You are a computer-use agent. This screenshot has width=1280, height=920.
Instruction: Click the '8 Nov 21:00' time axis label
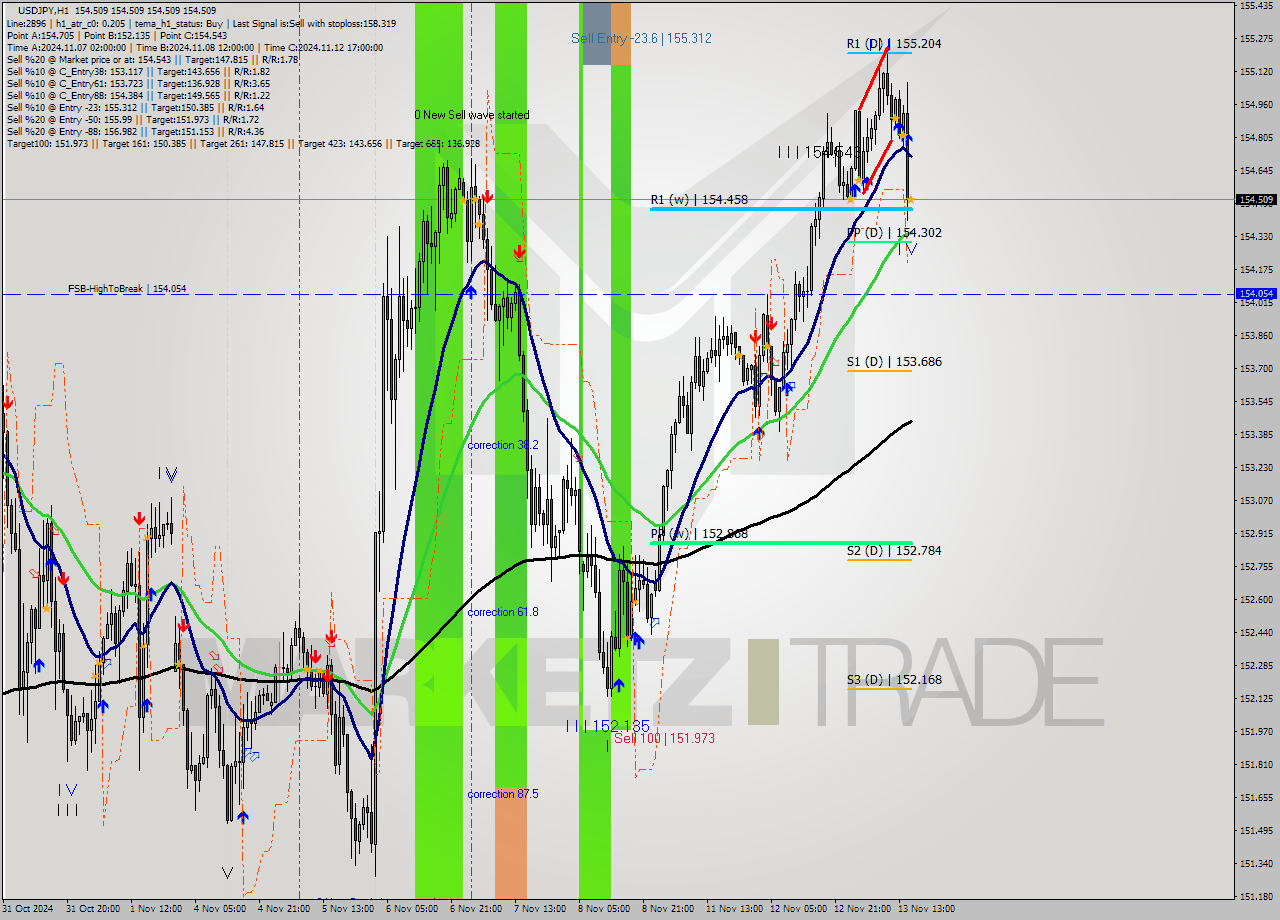point(667,909)
